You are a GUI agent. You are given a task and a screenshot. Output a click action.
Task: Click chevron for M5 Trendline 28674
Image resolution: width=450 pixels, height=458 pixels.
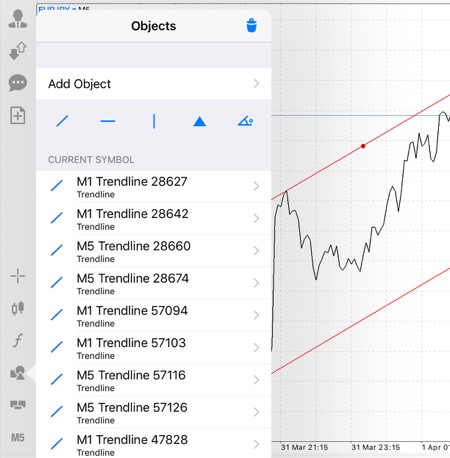(x=256, y=283)
